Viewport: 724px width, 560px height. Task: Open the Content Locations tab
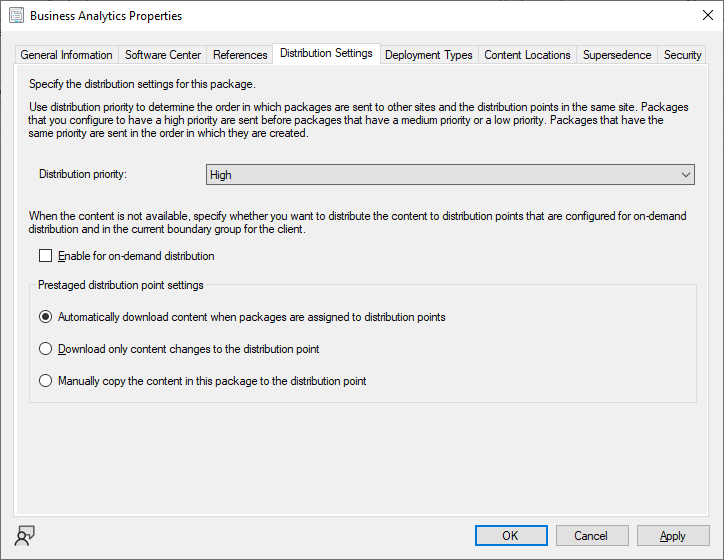point(527,55)
